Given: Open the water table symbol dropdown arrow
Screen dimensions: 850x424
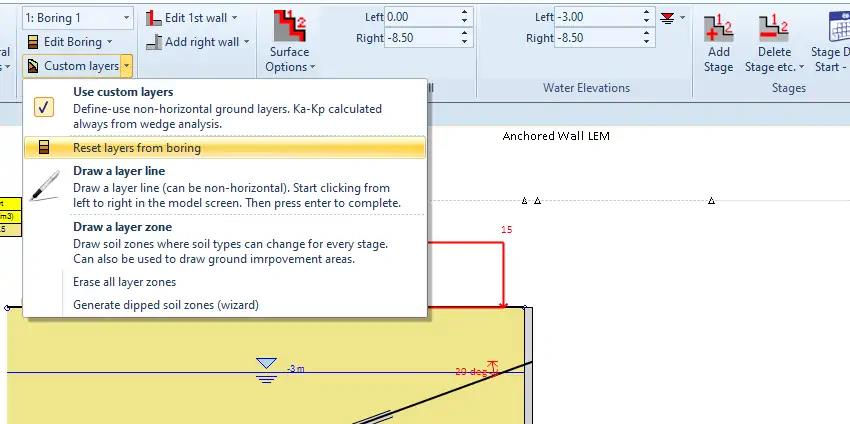Looking at the screenshot, I should 682,18.
